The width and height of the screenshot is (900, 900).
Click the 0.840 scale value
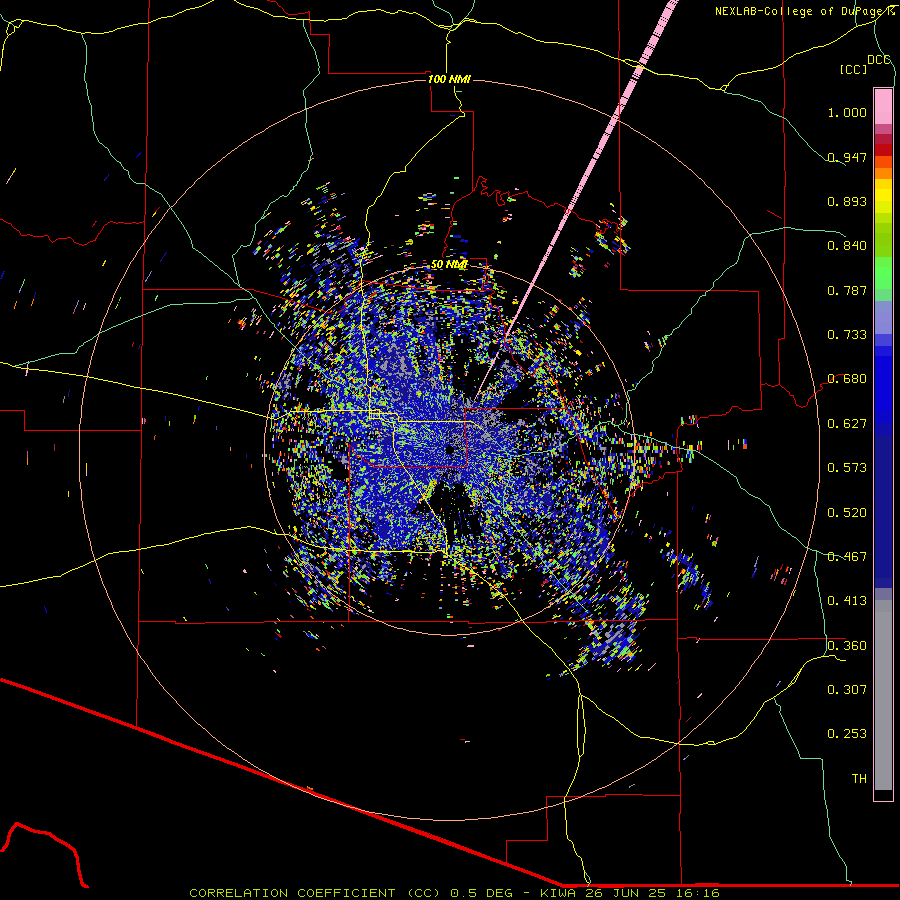[x=847, y=246]
